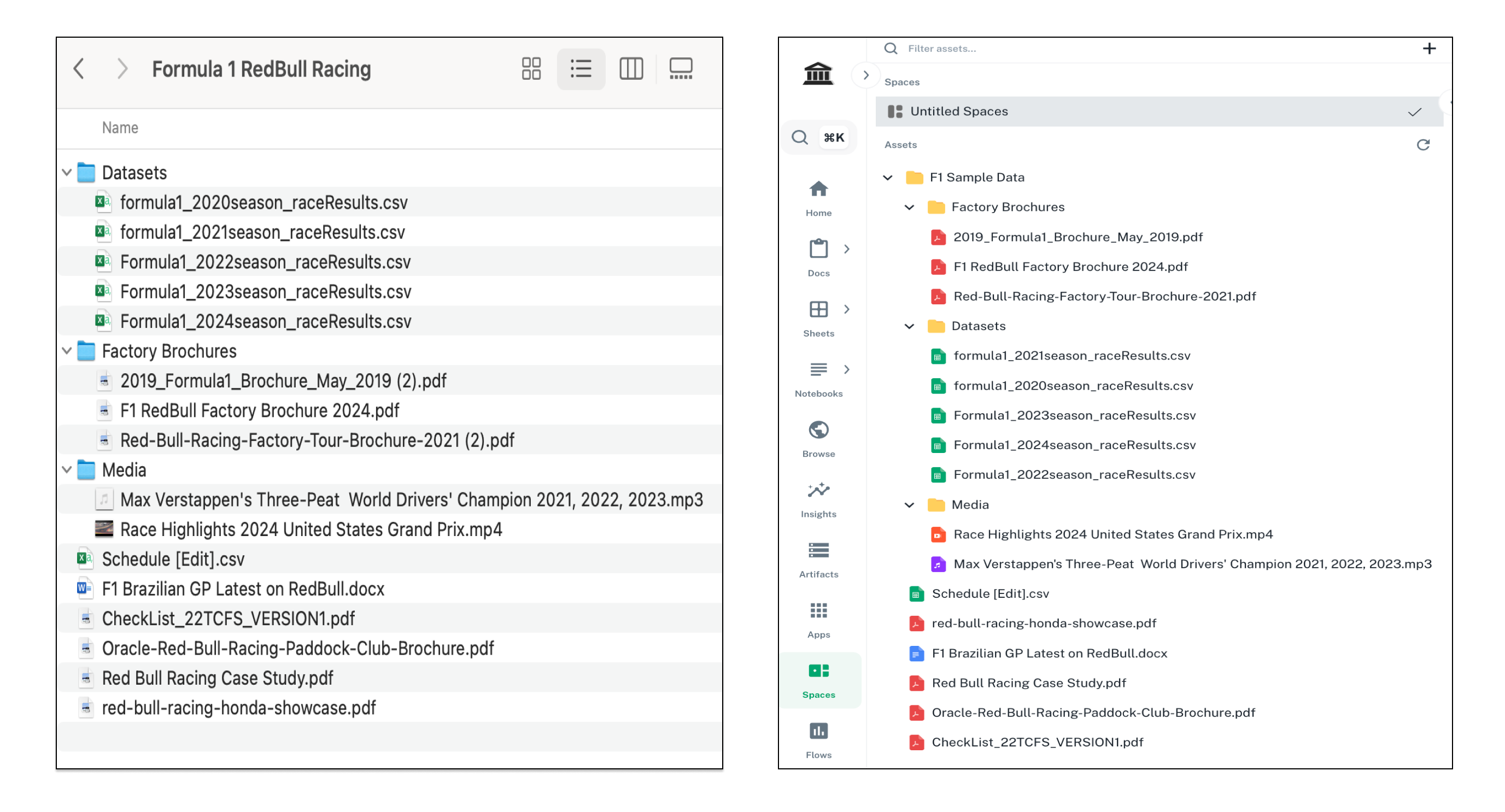Switch Finder to icon grid view
Image resolution: width=1505 pixels, height=812 pixels.
[x=531, y=69]
